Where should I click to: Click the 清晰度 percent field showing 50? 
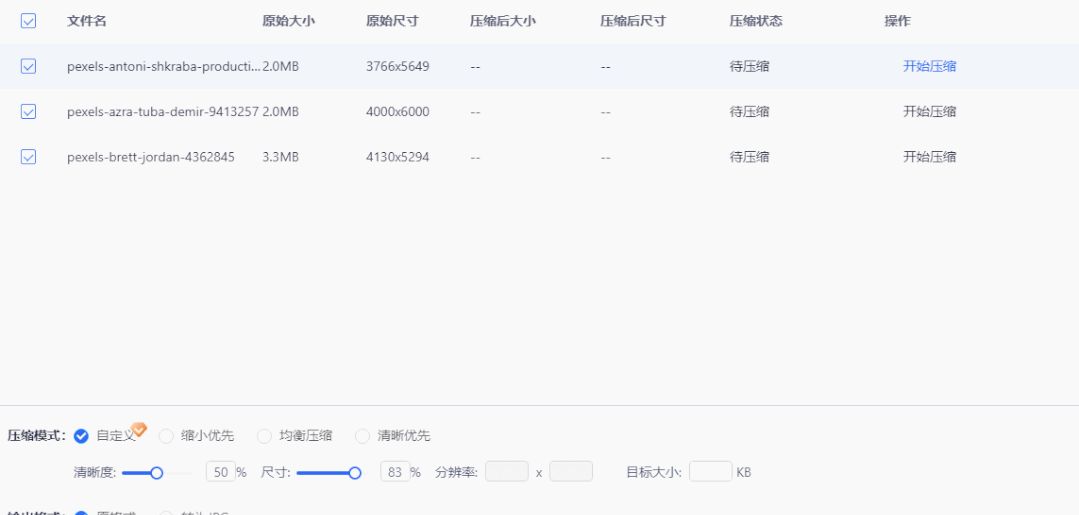pos(221,472)
